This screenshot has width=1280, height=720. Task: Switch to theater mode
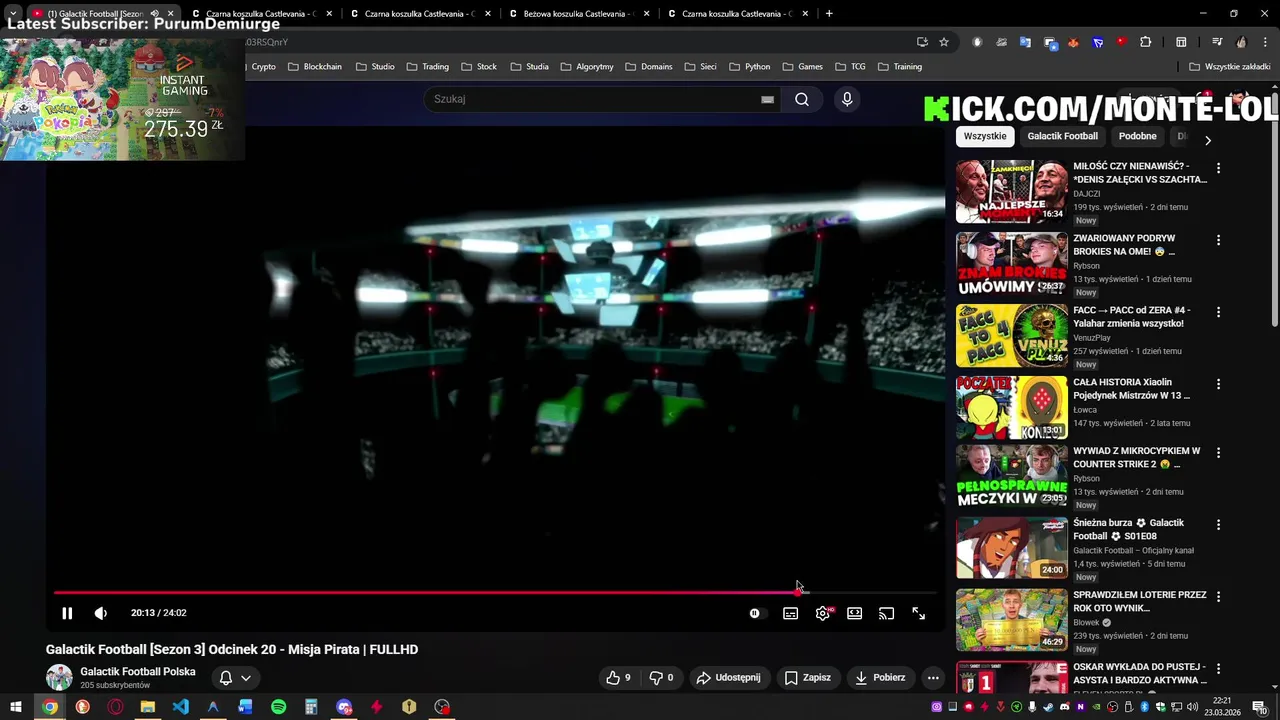point(854,613)
